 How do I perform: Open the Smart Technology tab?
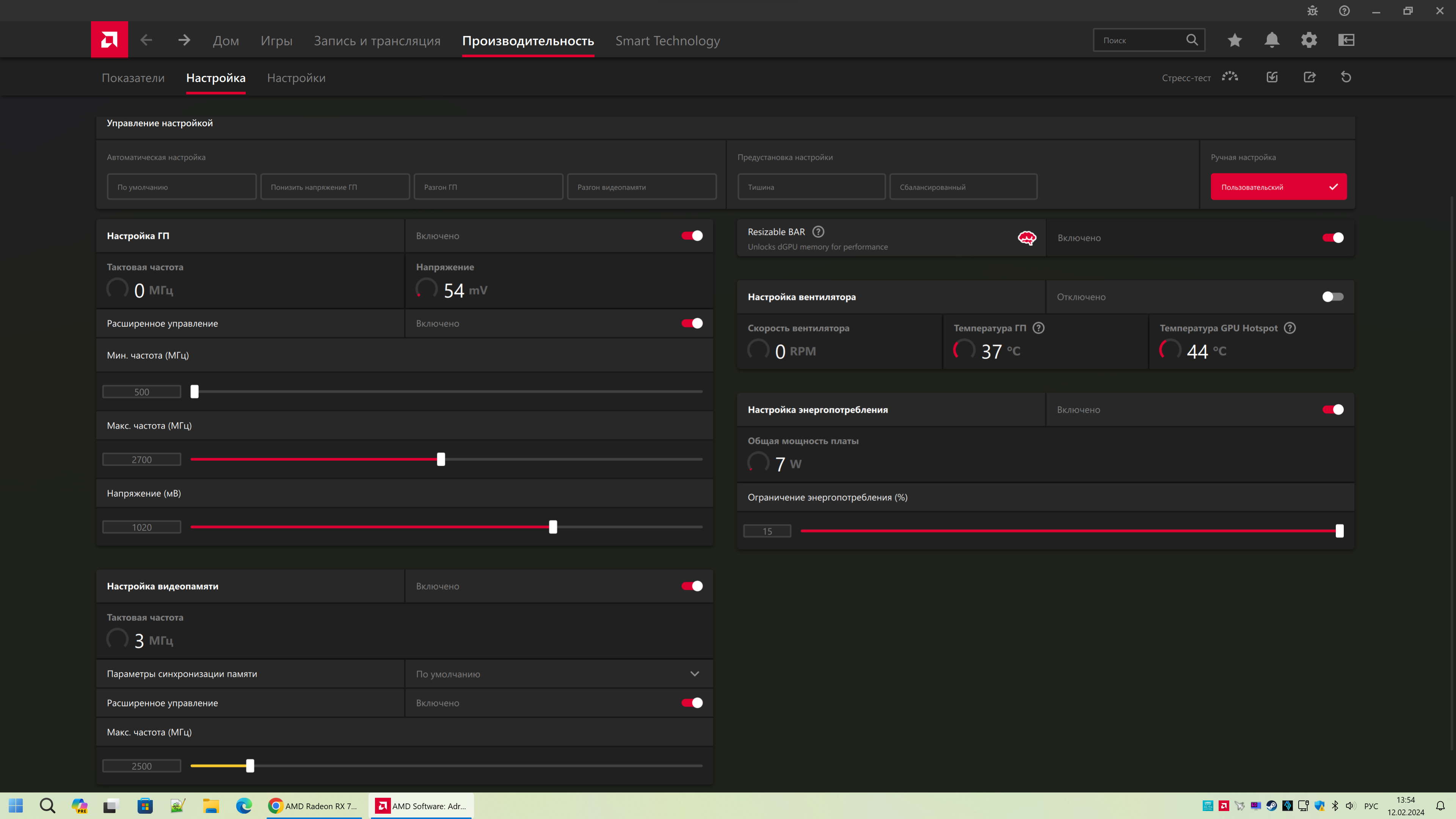point(667,41)
